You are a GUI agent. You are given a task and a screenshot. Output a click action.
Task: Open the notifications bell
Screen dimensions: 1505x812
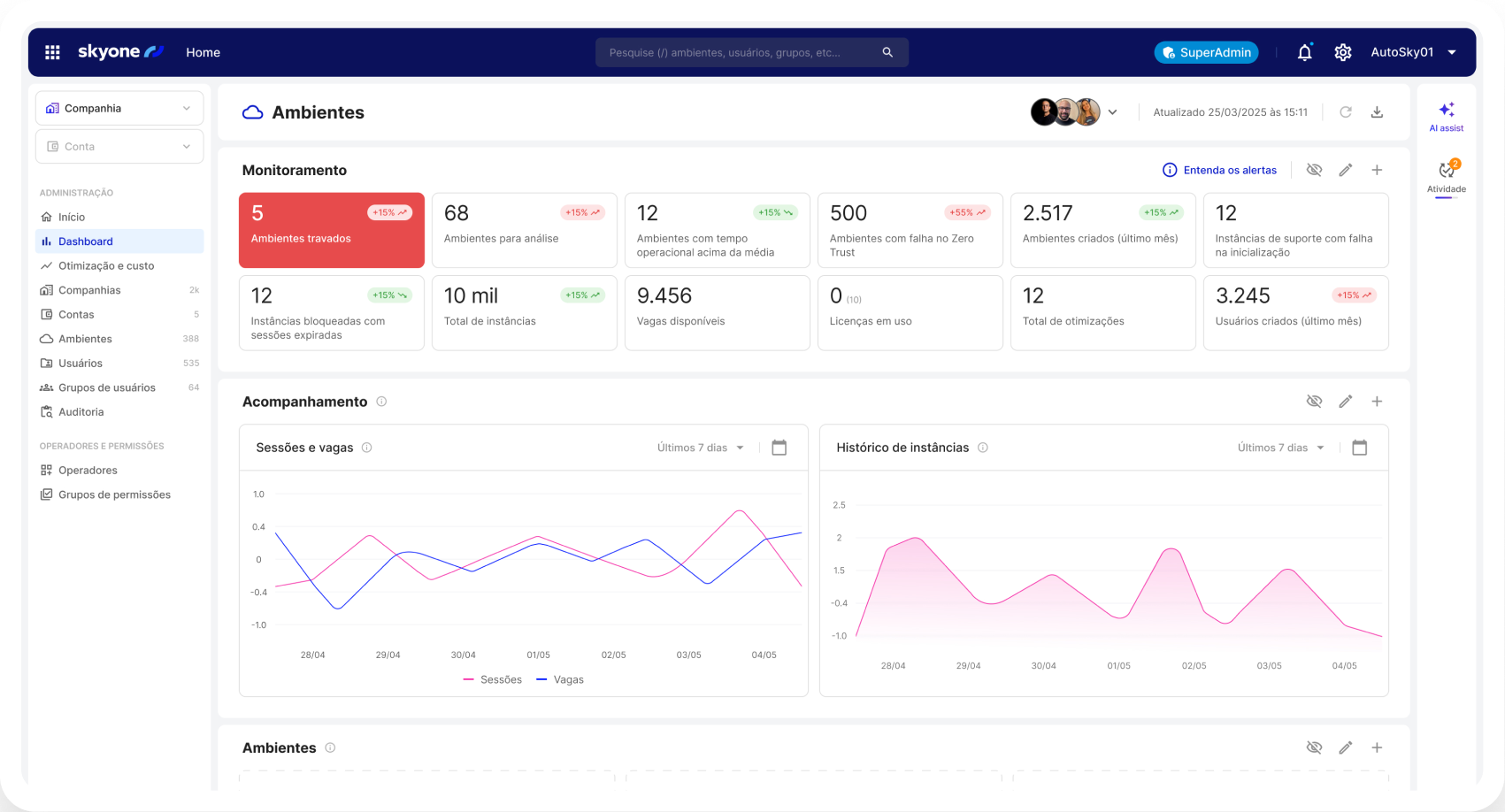point(1304,52)
